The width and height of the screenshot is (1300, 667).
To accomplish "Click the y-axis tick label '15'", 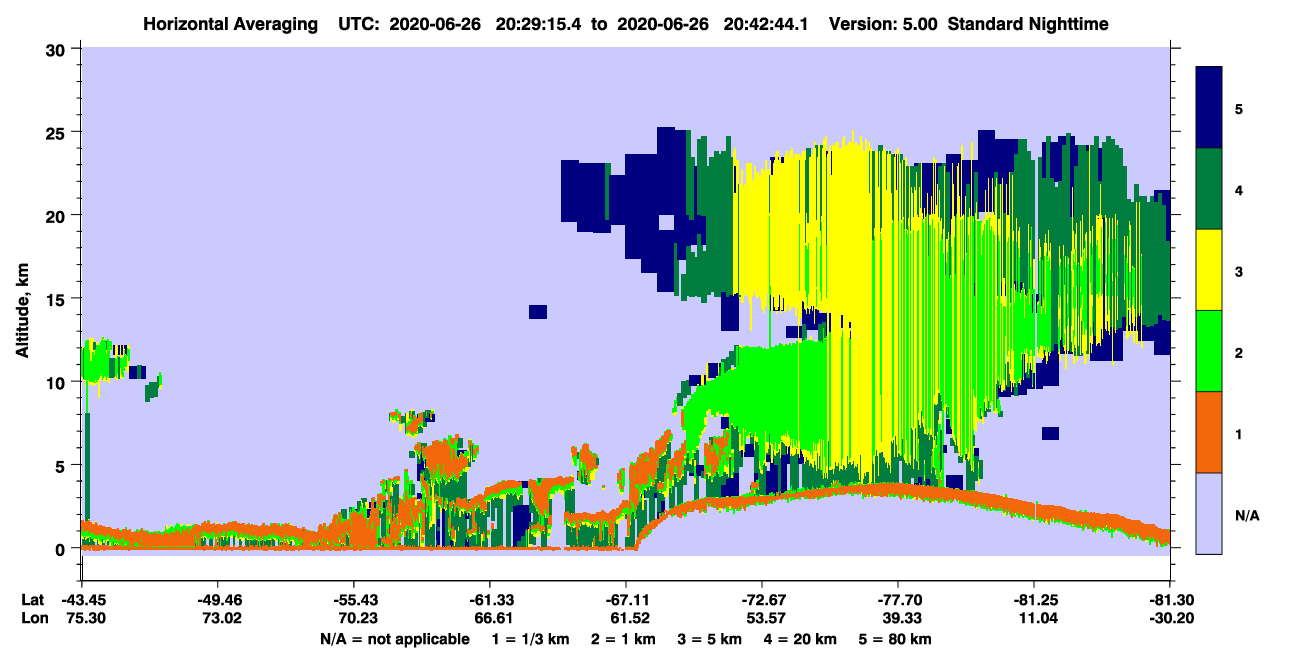I will click(x=56, y=299).
